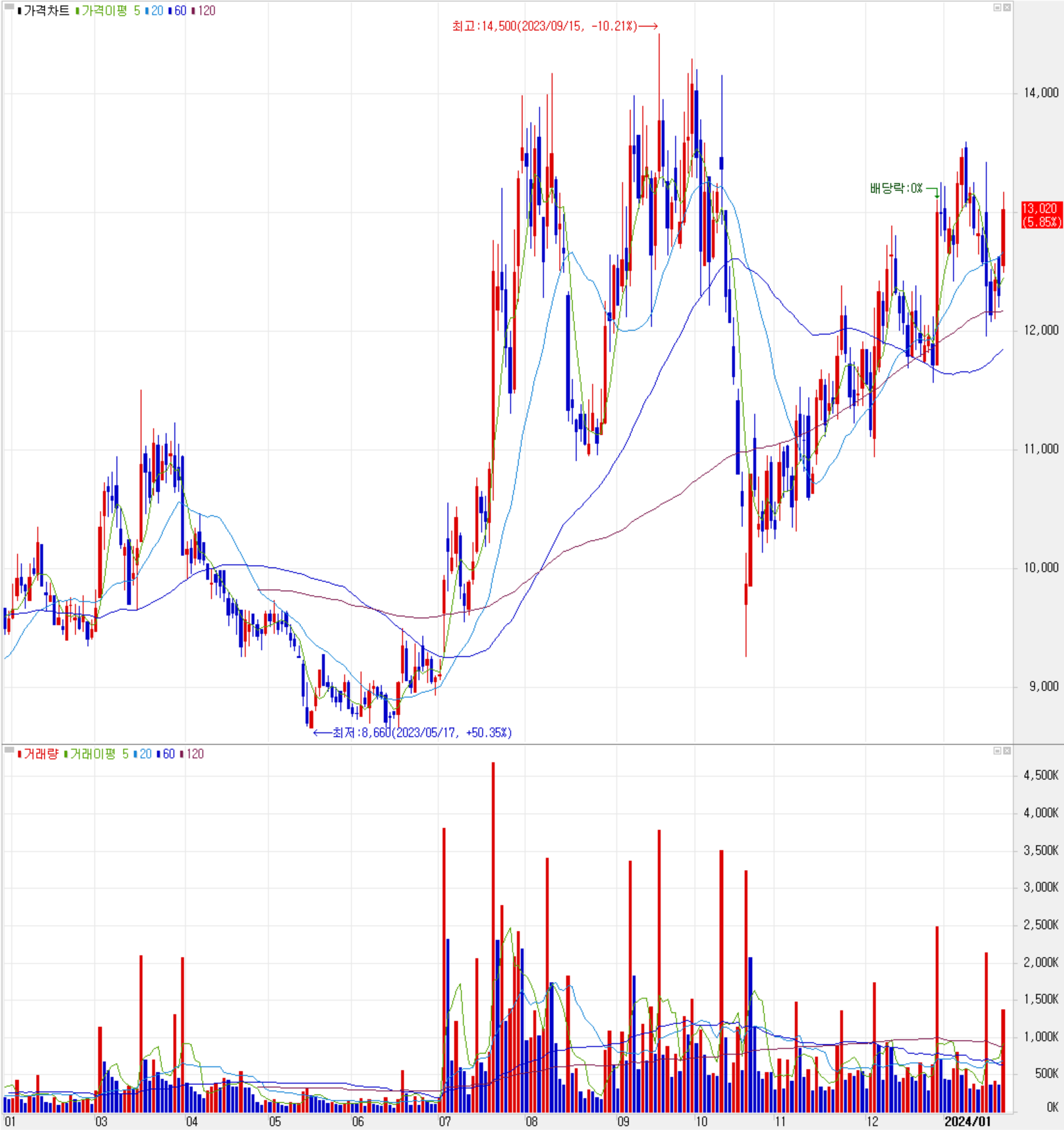Click the 4,500K volume axis label
The height and width of the screenshot is (1130, 1064).
(1041, 775)
